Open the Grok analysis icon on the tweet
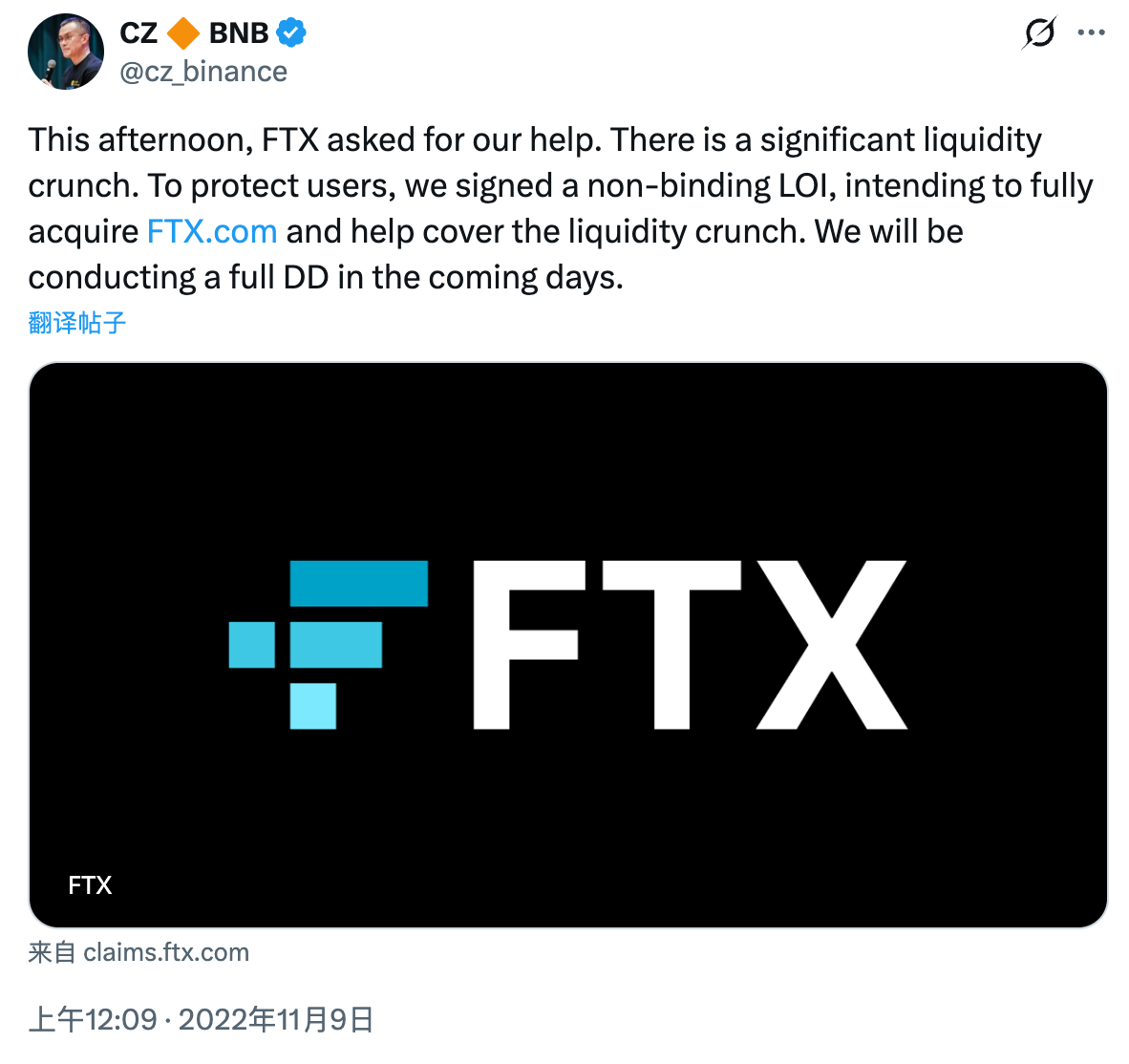The width and height of the screenshot is (1129, 1064). click(1041, 32)
